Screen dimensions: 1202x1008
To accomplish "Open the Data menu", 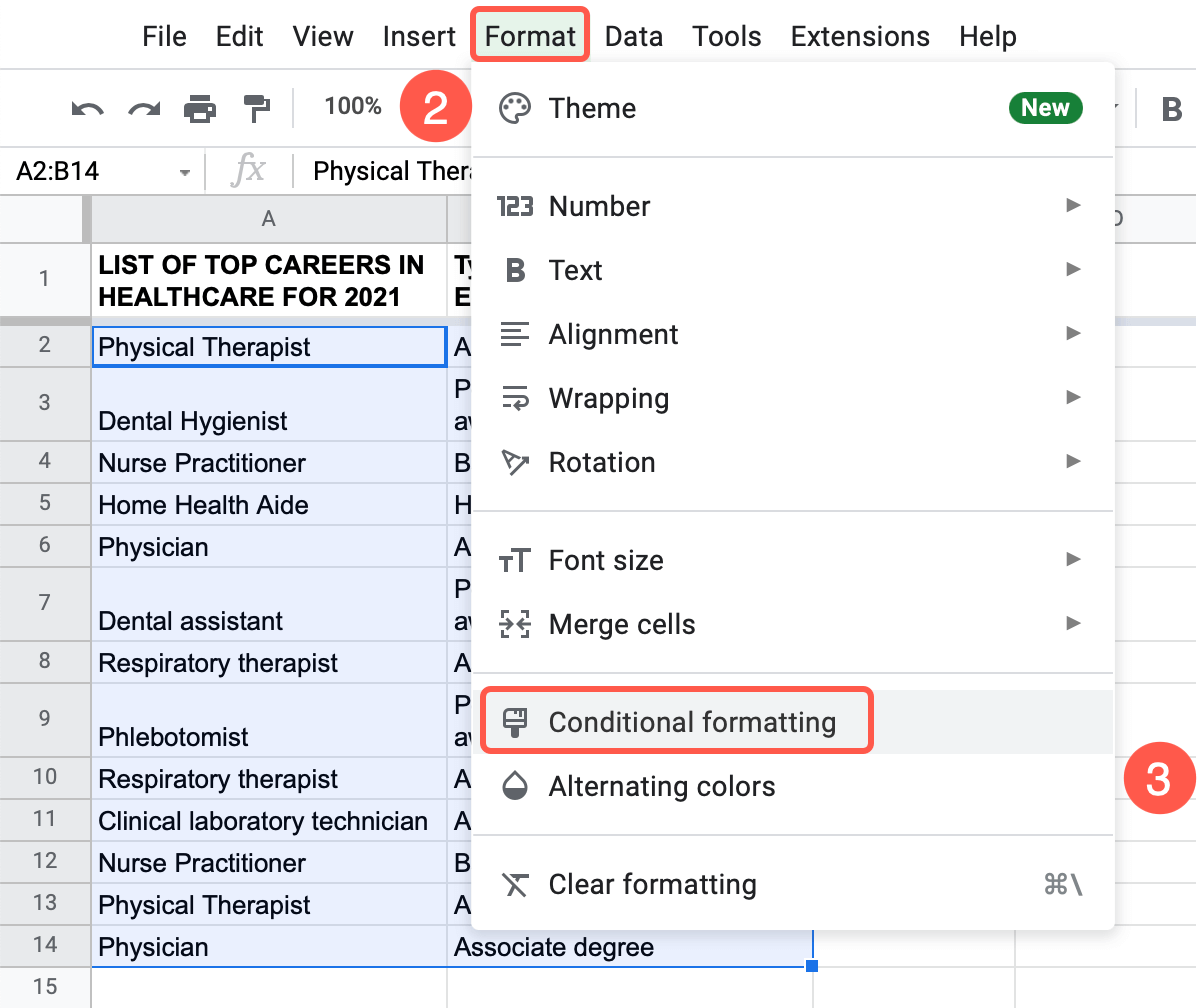I will [633, 35].
